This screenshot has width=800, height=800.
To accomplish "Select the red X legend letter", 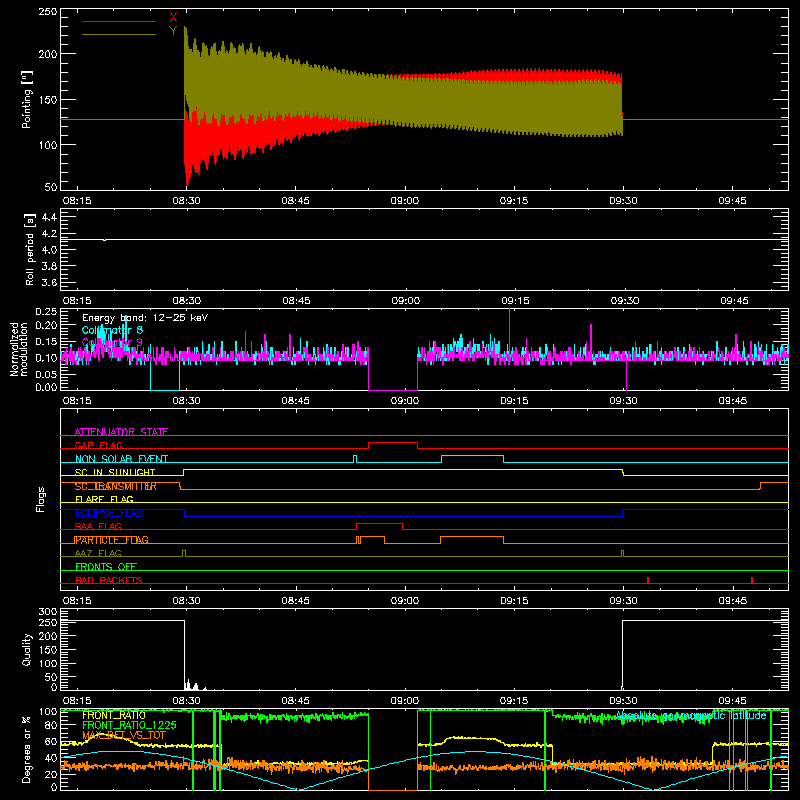I will (x=173, y=18).
